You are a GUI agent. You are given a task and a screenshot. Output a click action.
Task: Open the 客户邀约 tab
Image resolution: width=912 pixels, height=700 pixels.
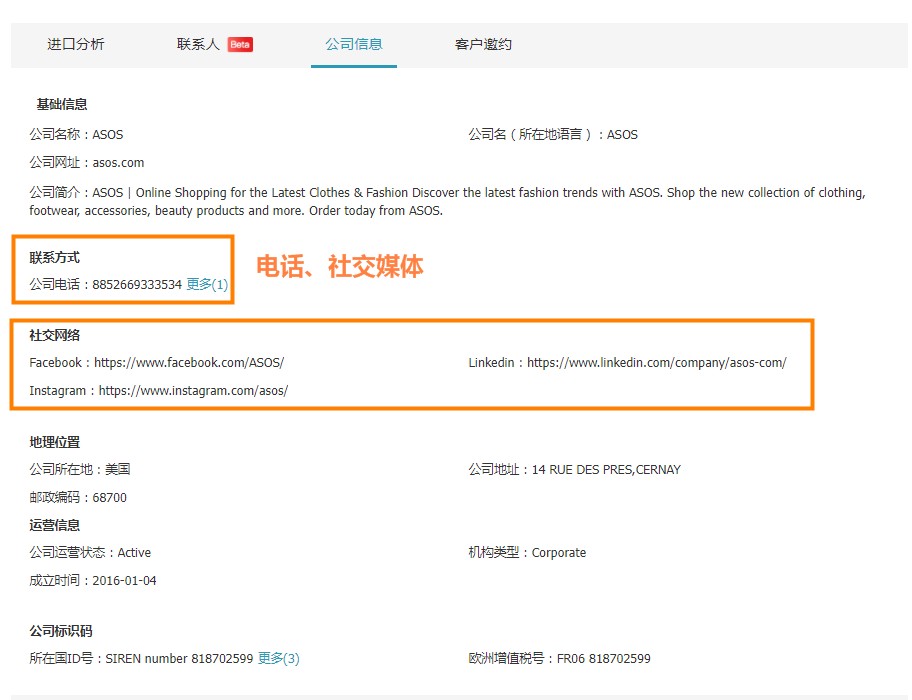coord(483,44)
